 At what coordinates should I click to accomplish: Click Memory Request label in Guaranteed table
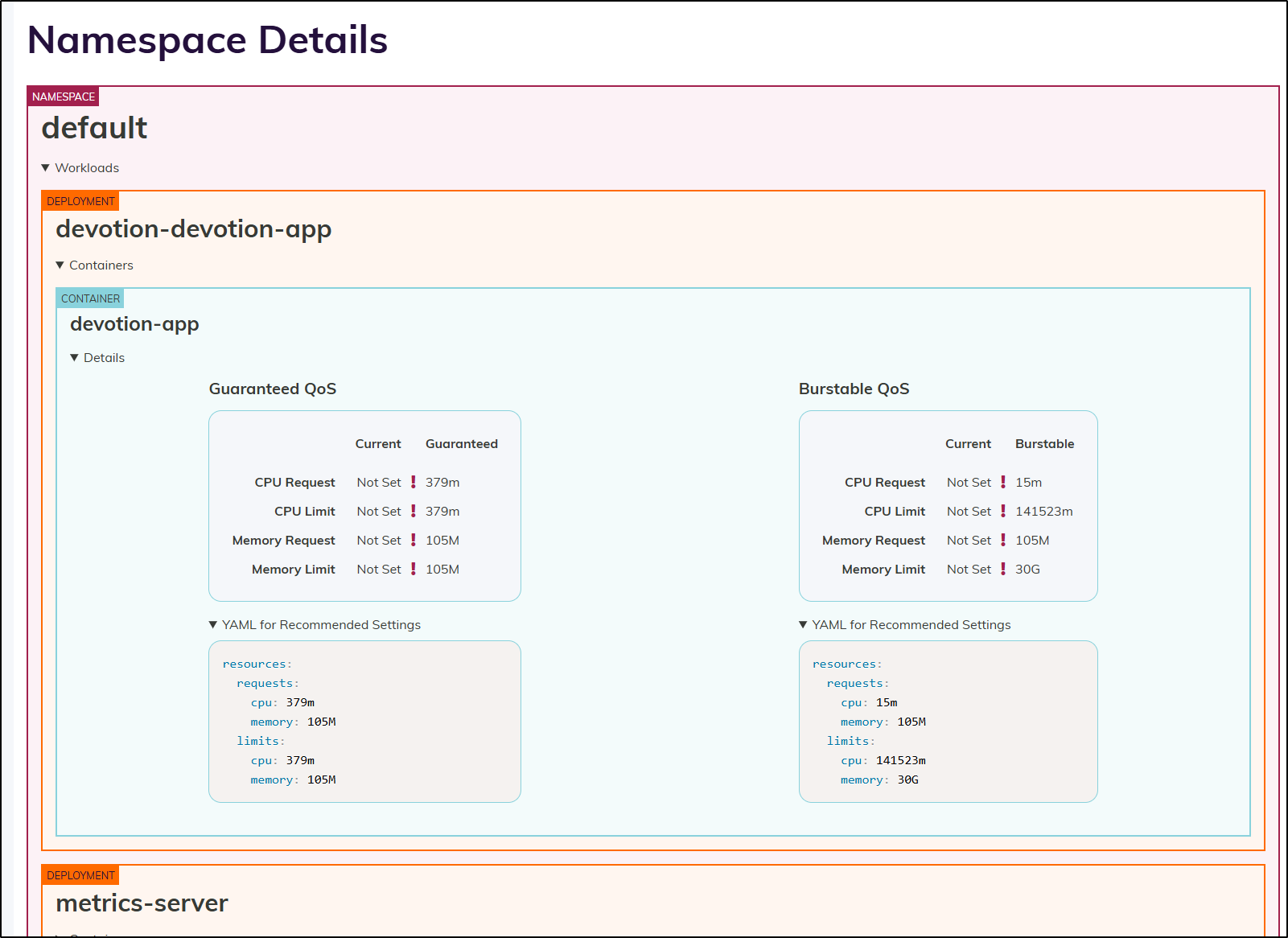(284, 540)
